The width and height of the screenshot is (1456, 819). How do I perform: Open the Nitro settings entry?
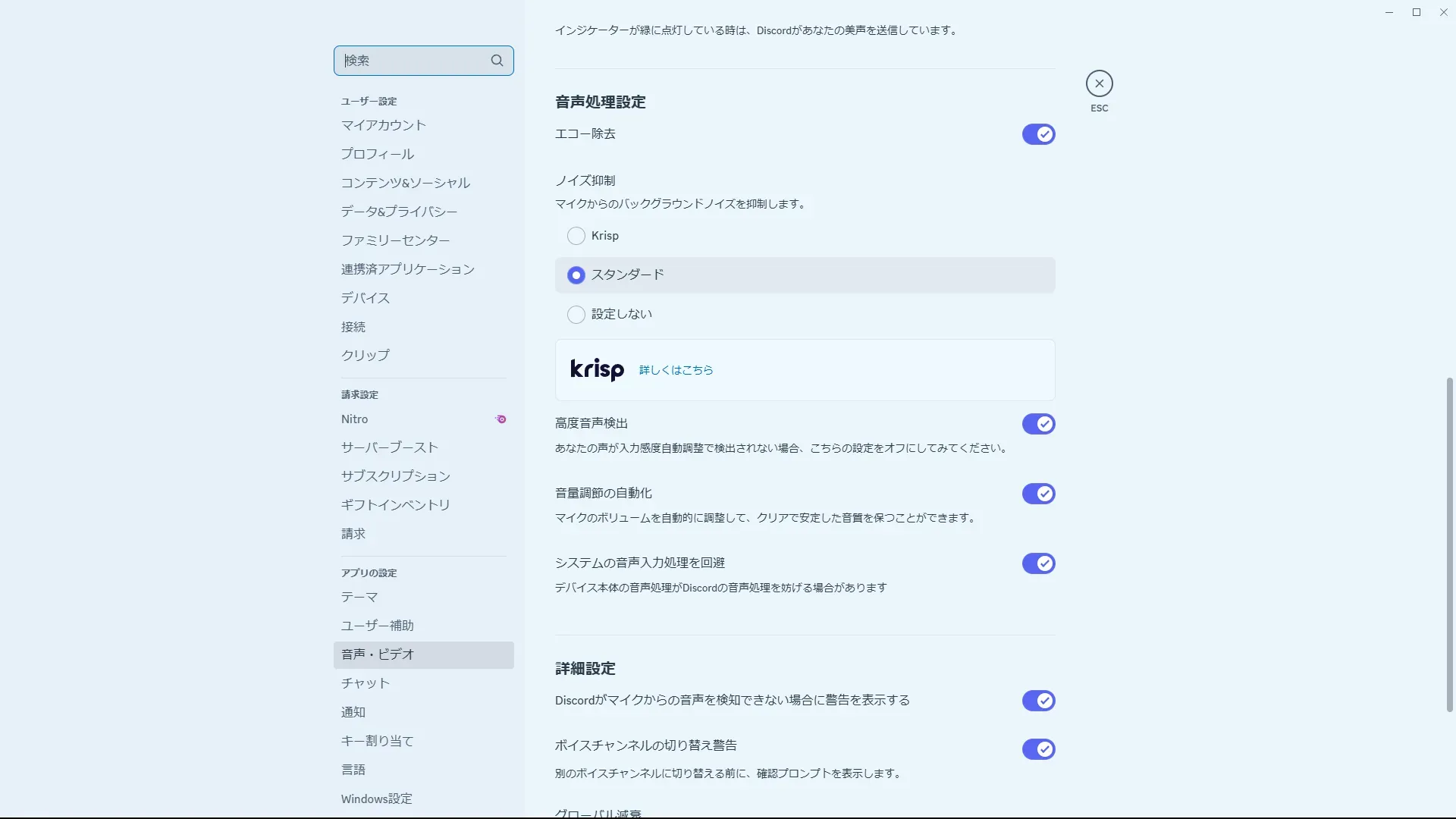[x=354, y=419]
